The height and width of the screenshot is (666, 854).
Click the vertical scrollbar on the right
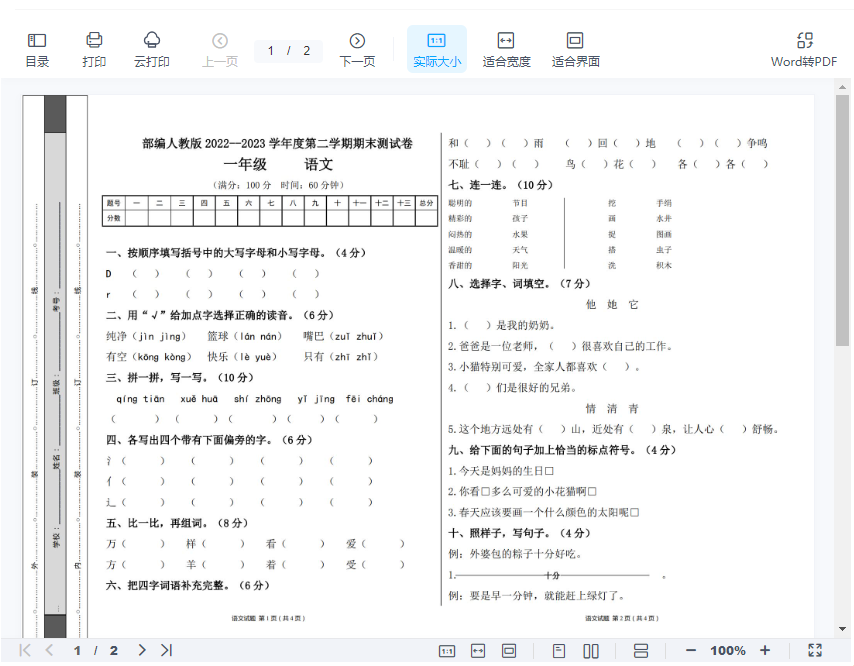click(x=843, y=220)
